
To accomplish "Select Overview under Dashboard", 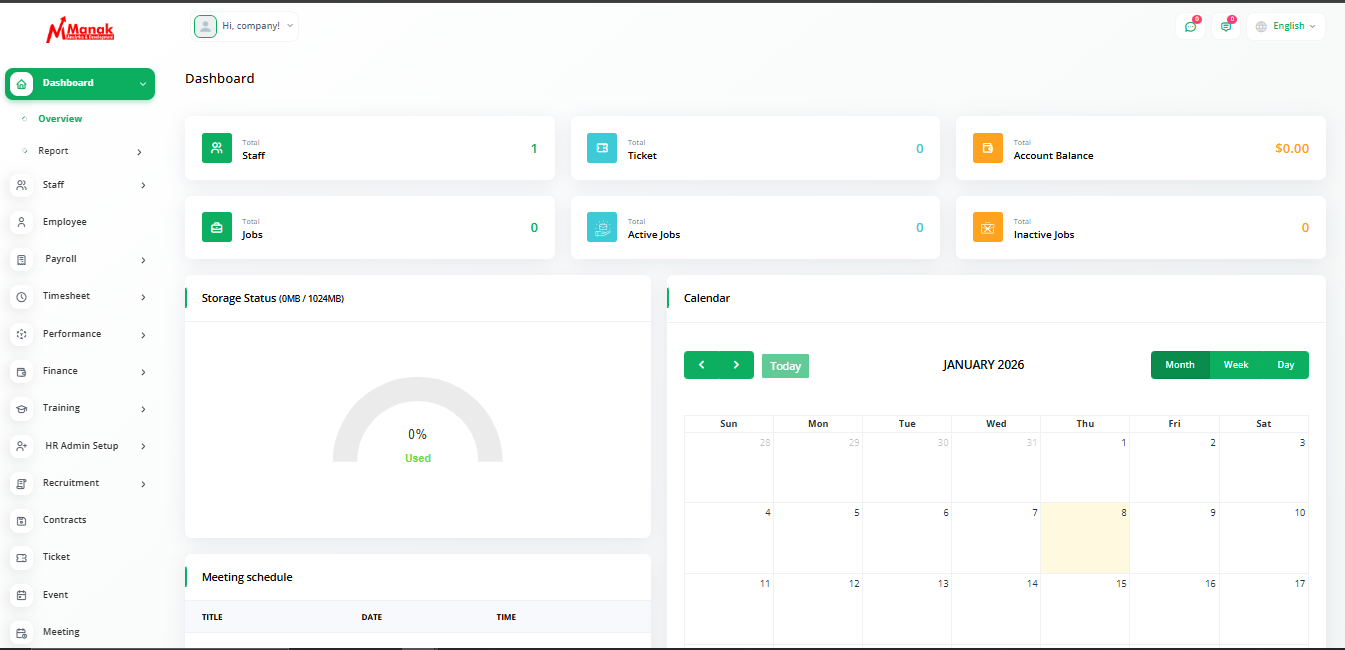I will [x=60, y=119].
